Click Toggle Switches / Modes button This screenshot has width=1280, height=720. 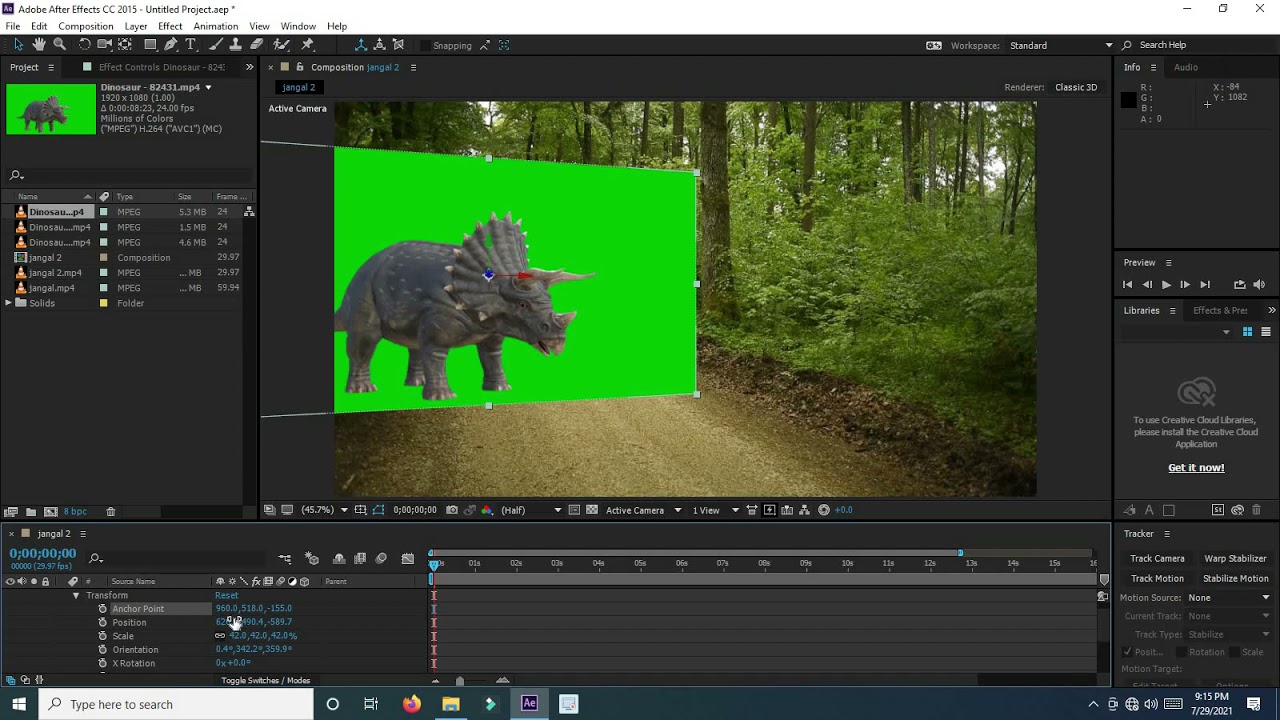tap(265, 680)
